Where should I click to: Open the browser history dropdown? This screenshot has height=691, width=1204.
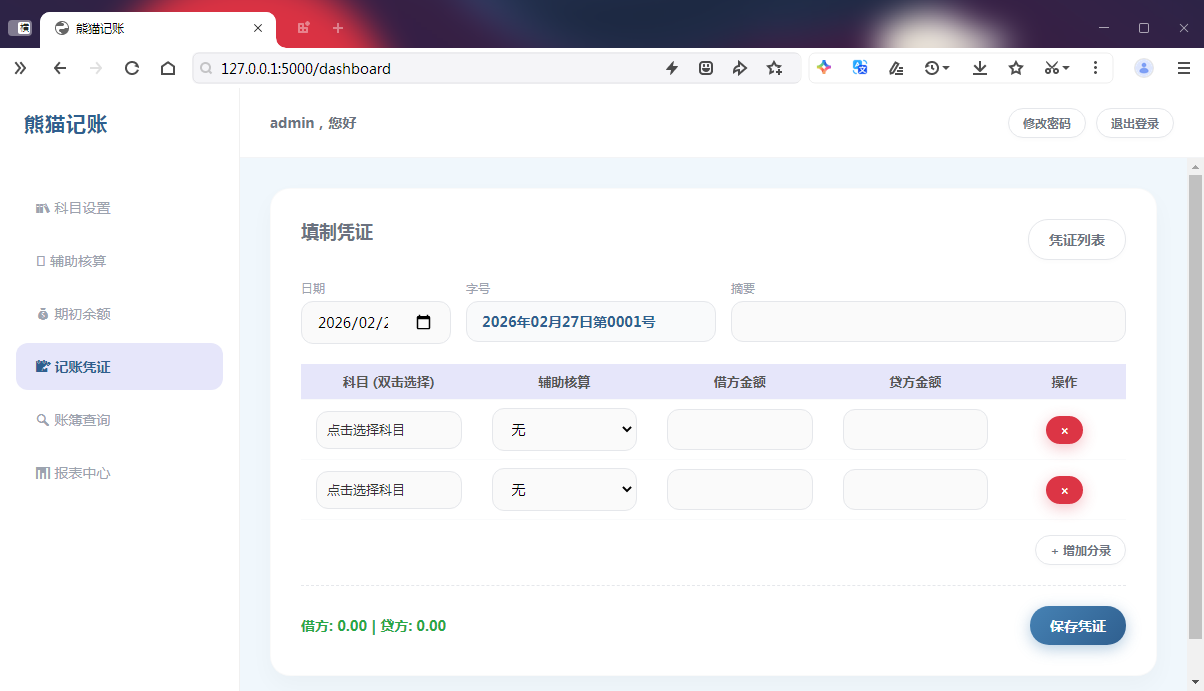pyautogui.click(x=937, y=68)
